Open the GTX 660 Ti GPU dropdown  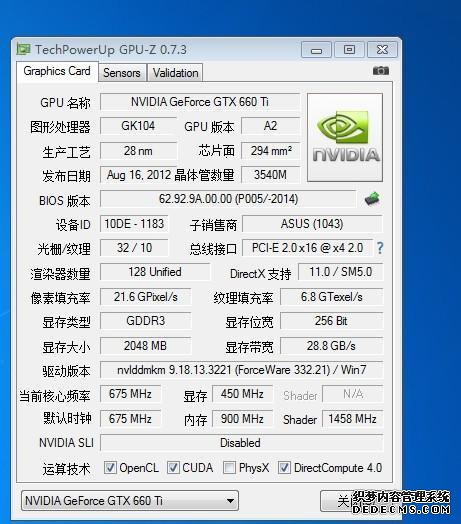pos(130,501)
